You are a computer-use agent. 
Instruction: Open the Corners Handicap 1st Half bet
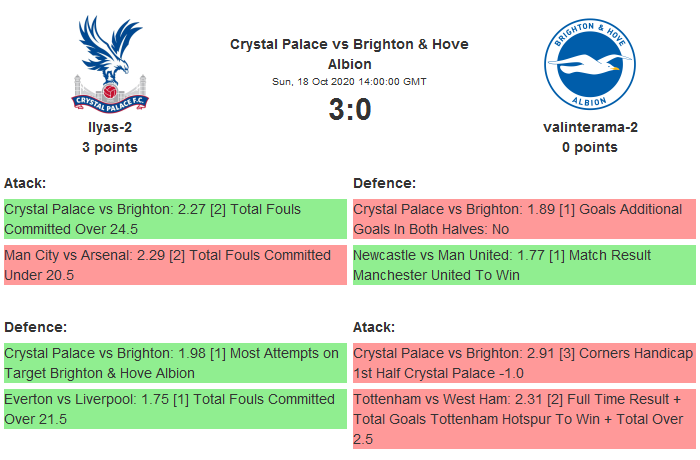click(x=524, y=363)
